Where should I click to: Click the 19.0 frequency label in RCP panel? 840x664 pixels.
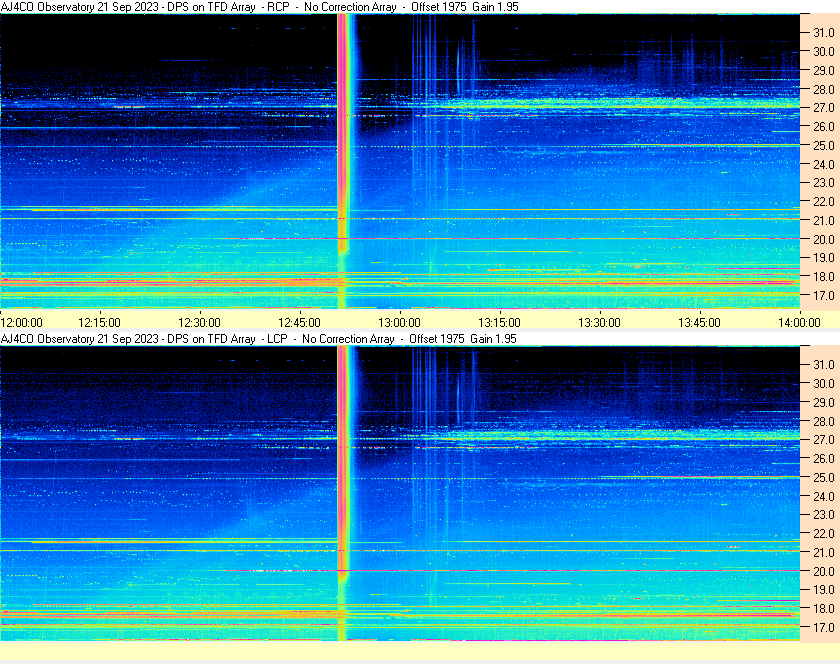[824, 258]
